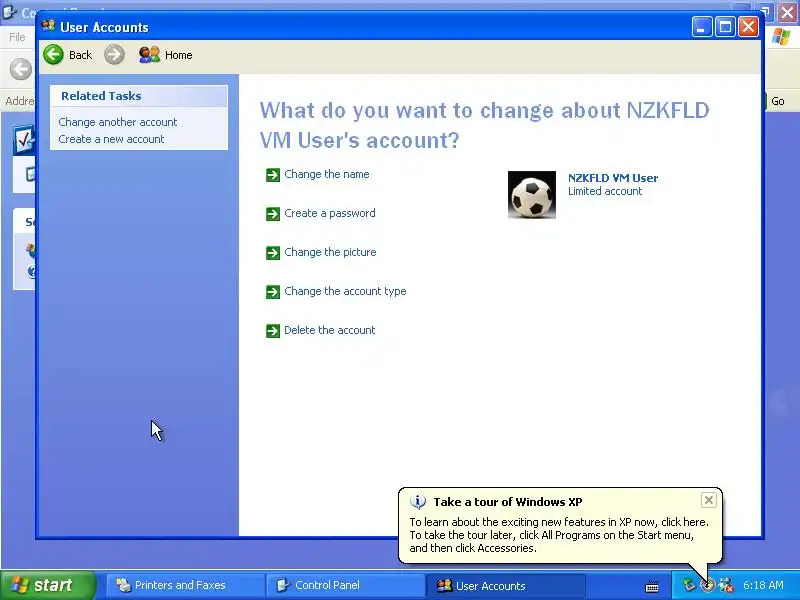Click the info icon in the tour balloon

418,502
